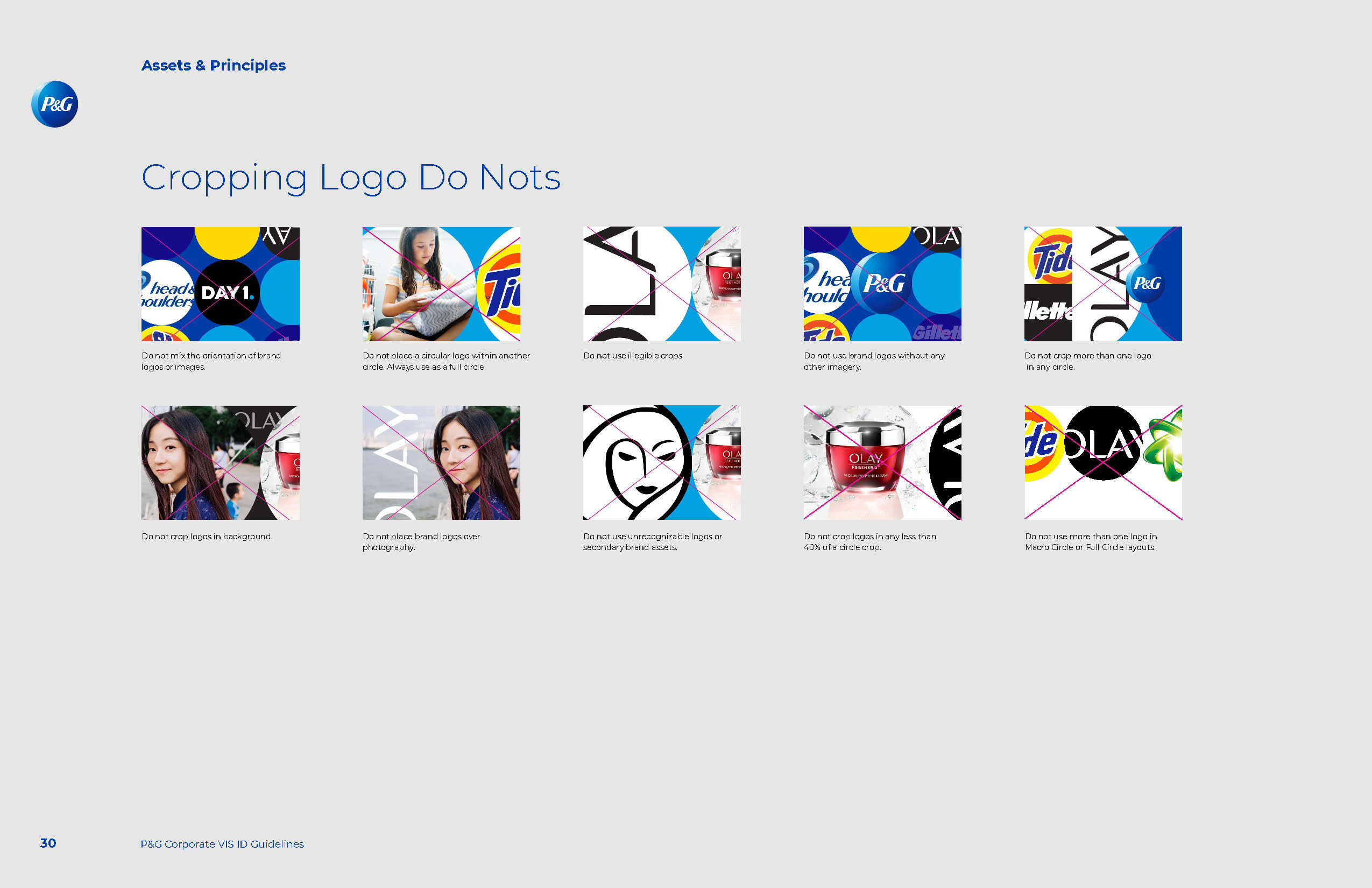The image size is (1372, 888).
Task: Select the cropped-logo-in-background example with woman and Olay
Action: pos(220,462)
